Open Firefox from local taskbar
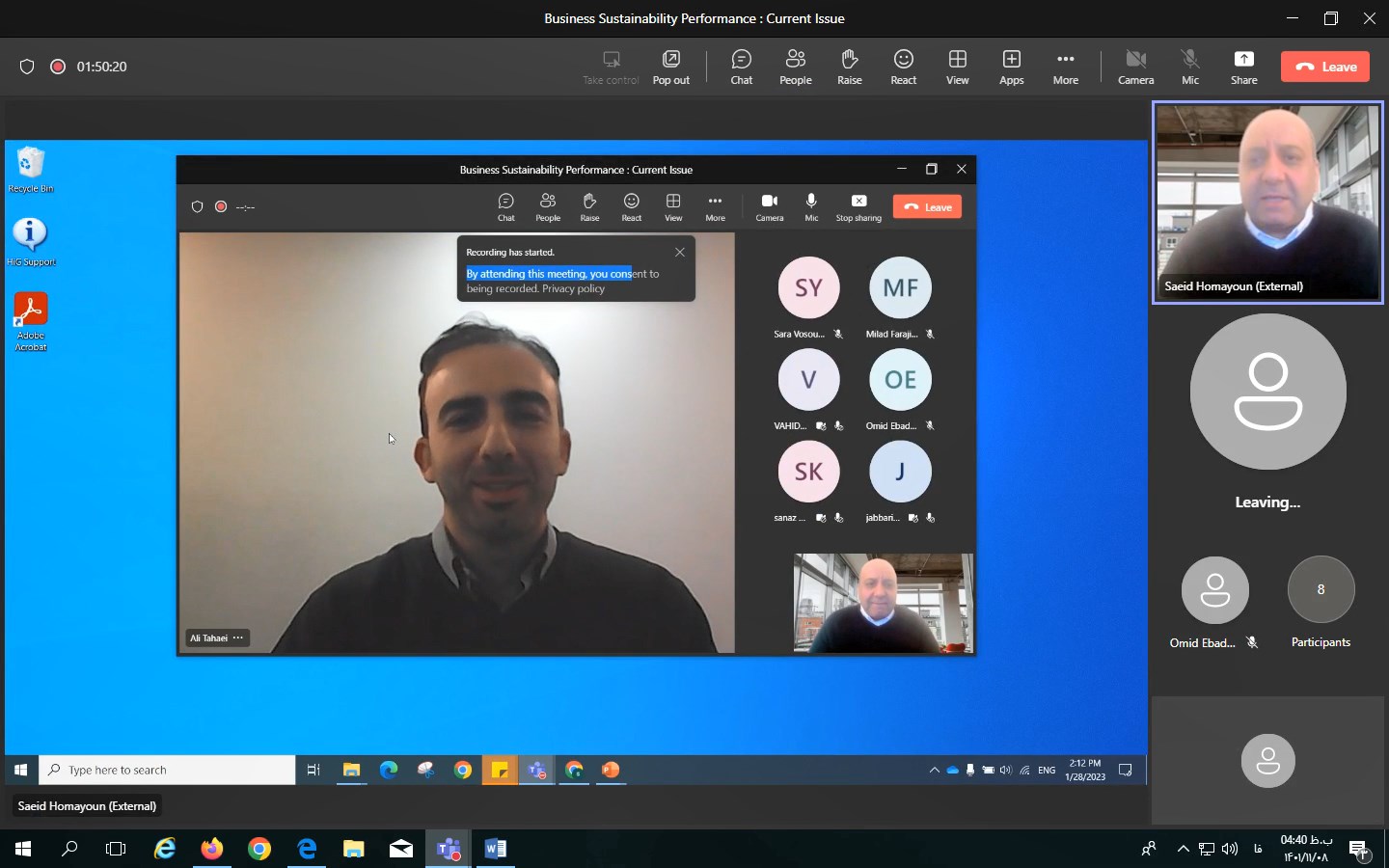1389x868 pixels. [212, 849]
